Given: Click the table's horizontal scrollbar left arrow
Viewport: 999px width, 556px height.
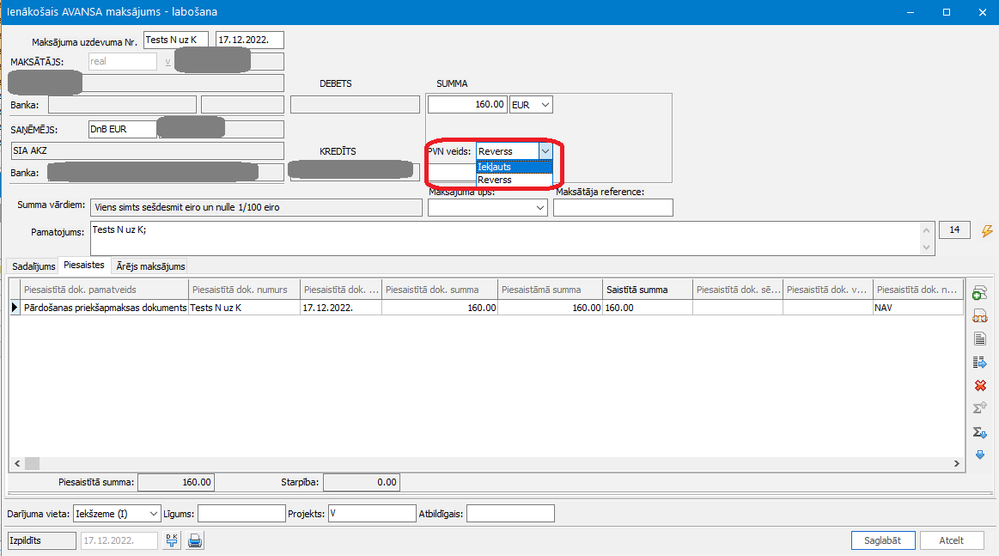Looking at the screenshot, I should click(17, 464).
